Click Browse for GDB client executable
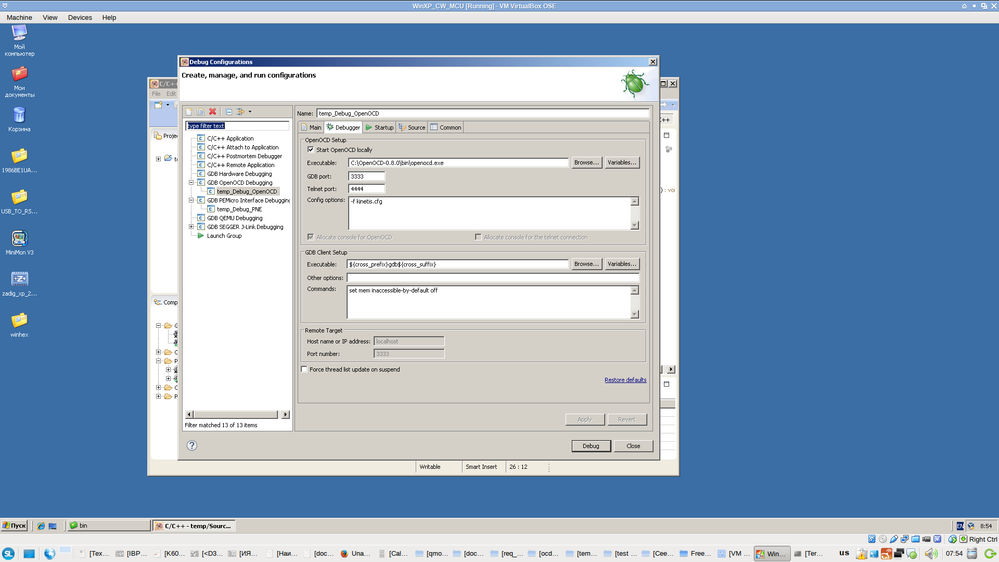 [x=586, y=264]
